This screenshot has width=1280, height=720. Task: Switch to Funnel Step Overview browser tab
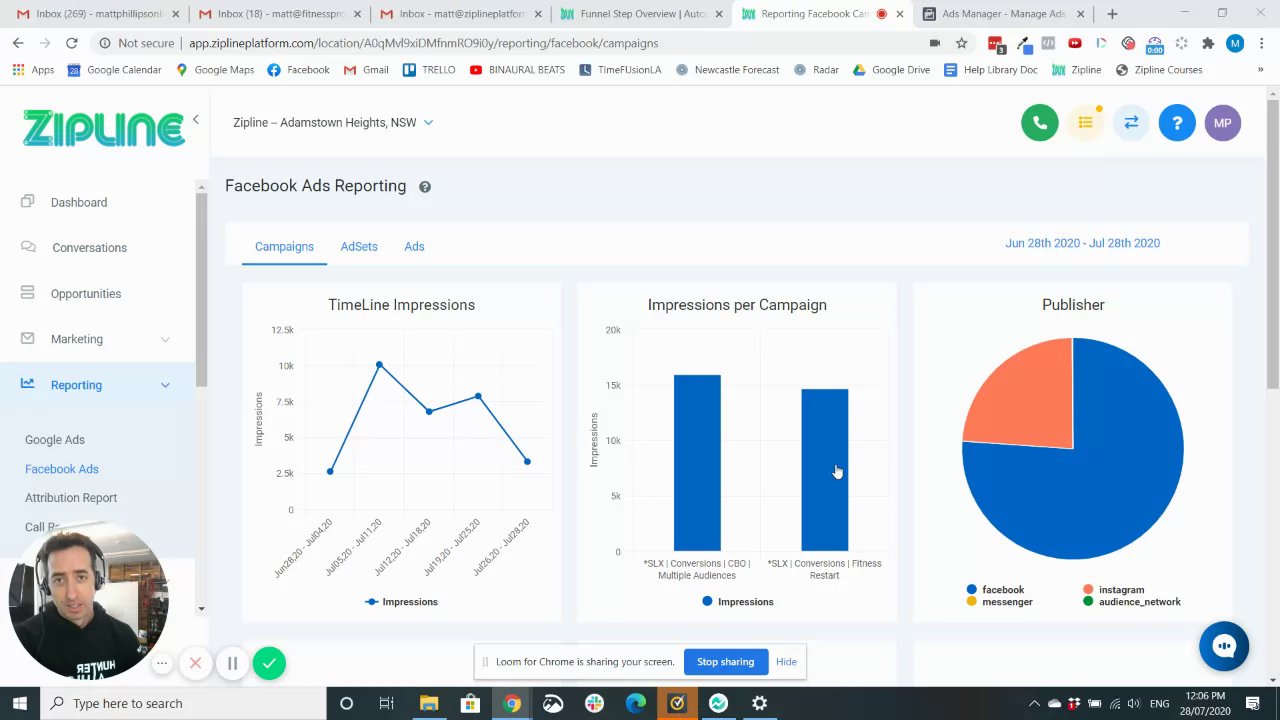pos(641,14)
